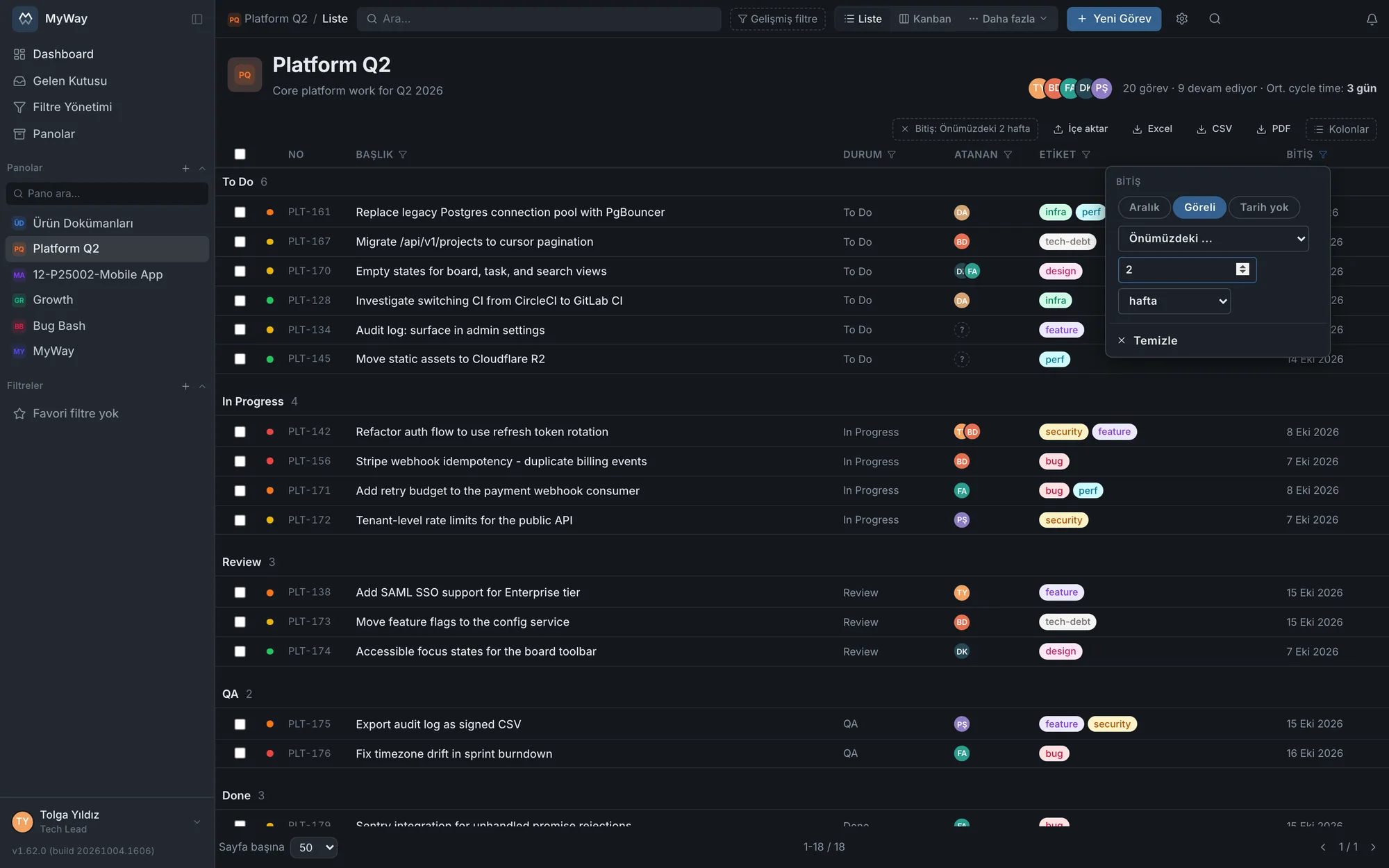
Task: Click the BAŞLIK column filter funnel icon
Action: tap(403, 154)
